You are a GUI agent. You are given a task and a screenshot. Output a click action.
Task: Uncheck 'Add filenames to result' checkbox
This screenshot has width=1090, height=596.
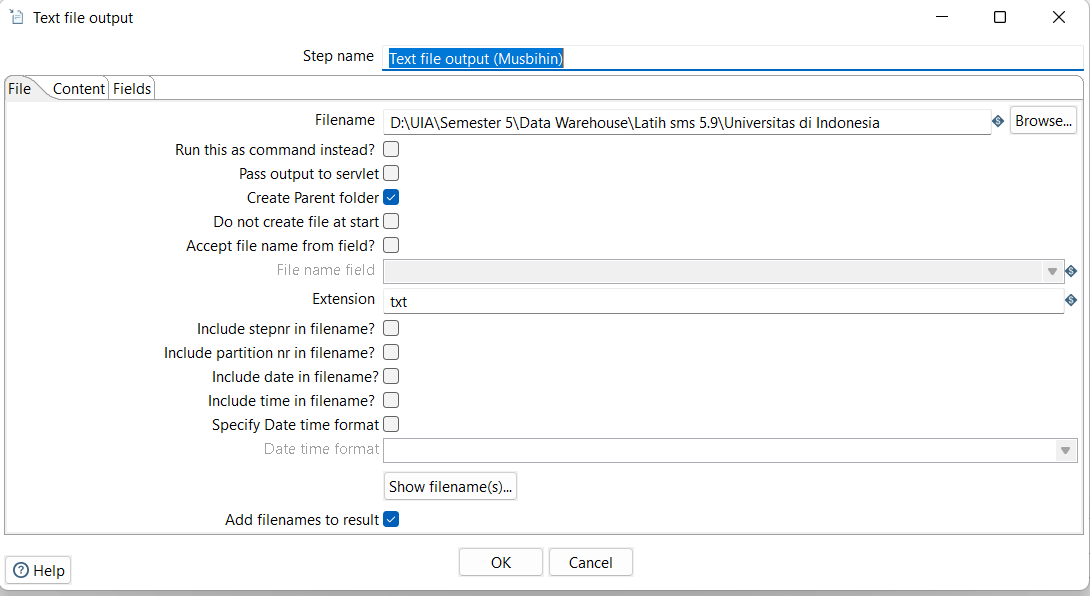[391, 520]
